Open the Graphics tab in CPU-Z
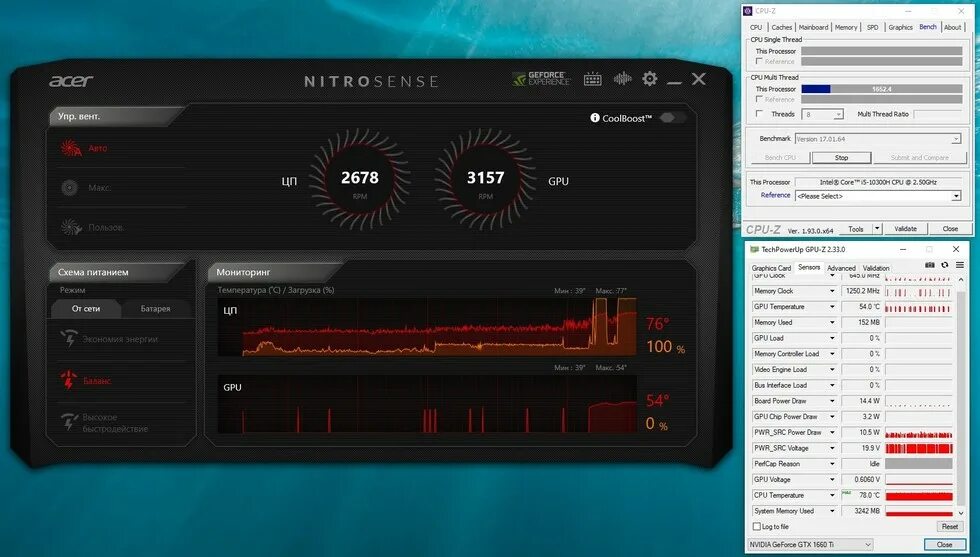 coord(901,28)
